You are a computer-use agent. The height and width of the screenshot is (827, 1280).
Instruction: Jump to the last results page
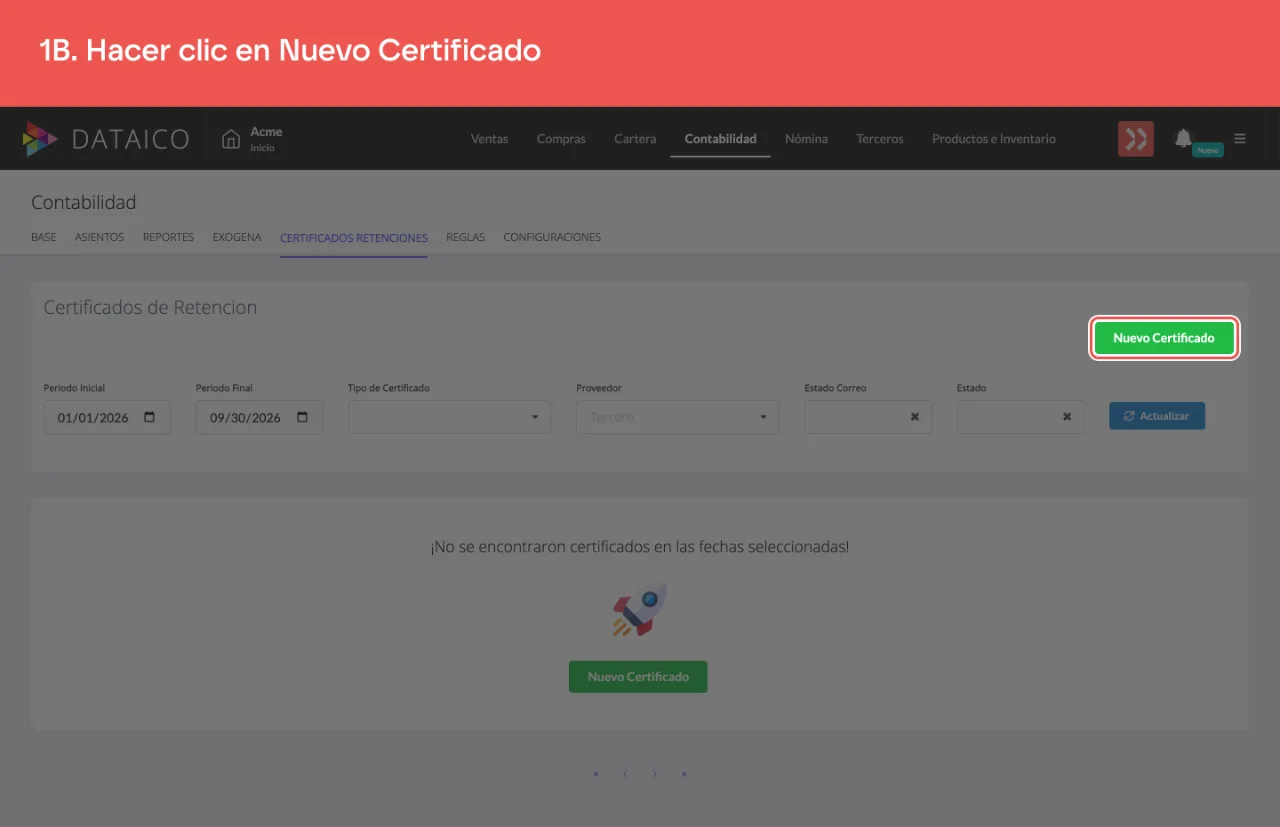(684, 773)
